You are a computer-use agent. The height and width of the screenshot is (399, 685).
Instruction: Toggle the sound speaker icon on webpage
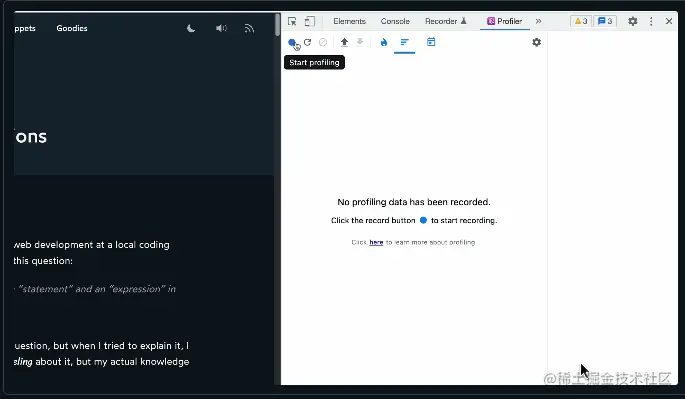[221, 28]
